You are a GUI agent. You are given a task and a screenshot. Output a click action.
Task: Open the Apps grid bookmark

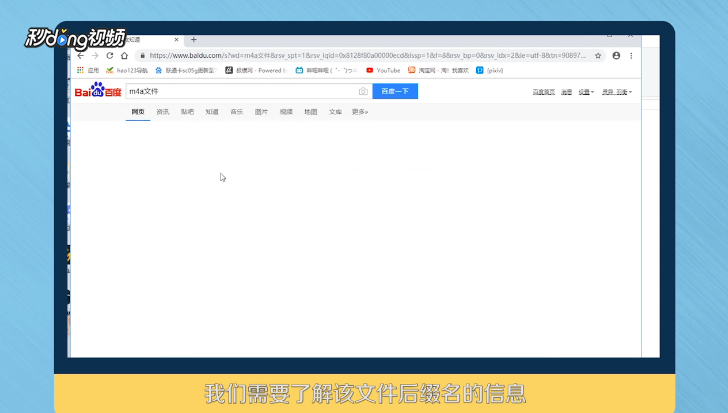(x=88, y=70)
